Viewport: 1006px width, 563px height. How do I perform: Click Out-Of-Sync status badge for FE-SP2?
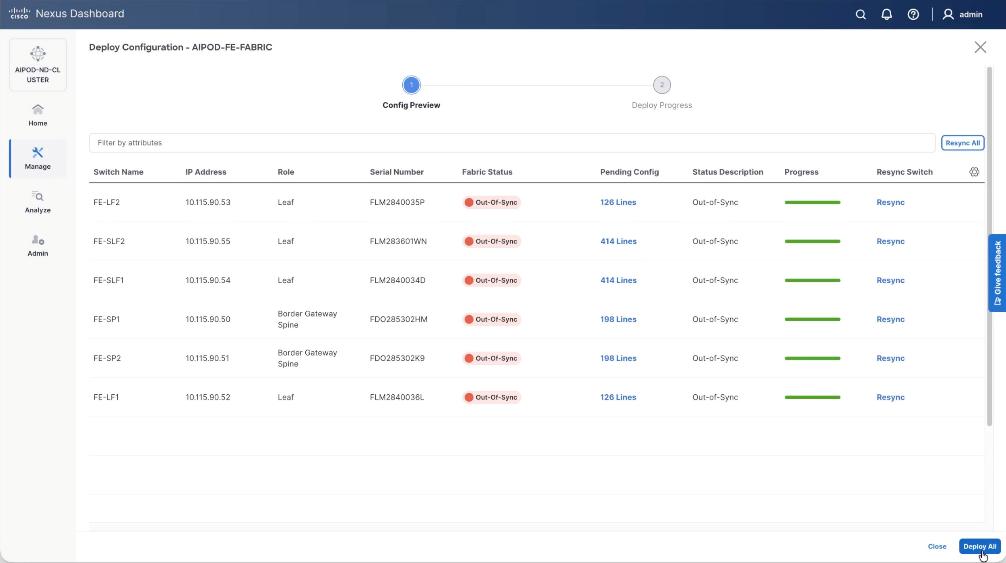[x=491, y=358]
